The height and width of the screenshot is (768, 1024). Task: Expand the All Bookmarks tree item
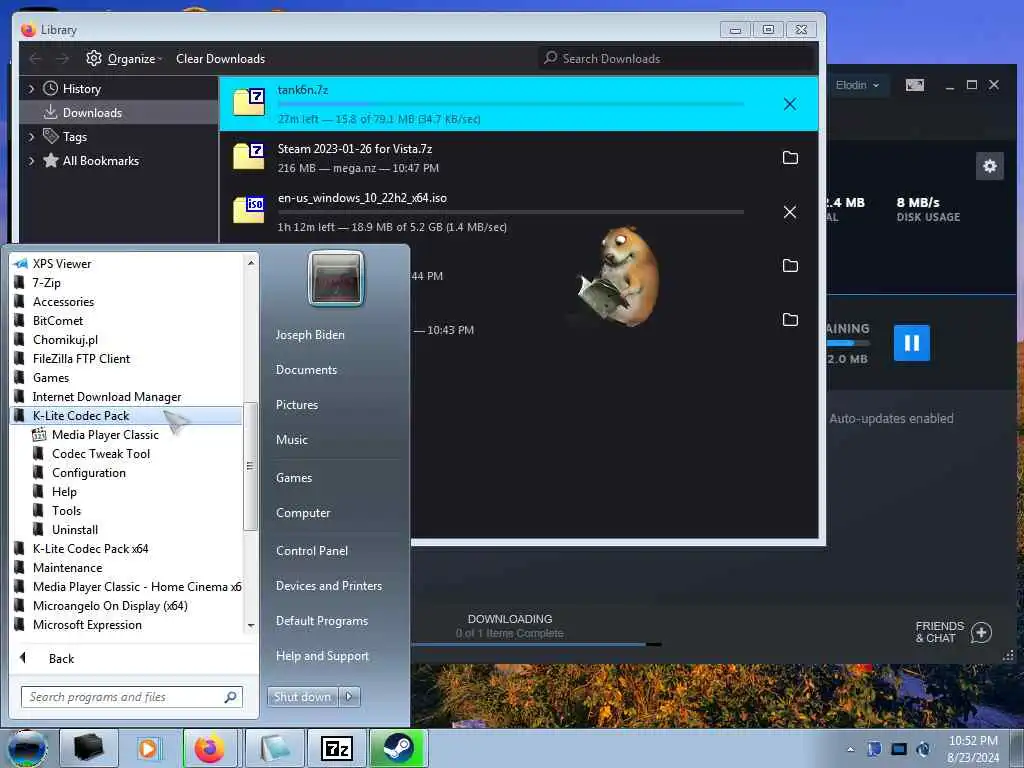pos(31,161)
